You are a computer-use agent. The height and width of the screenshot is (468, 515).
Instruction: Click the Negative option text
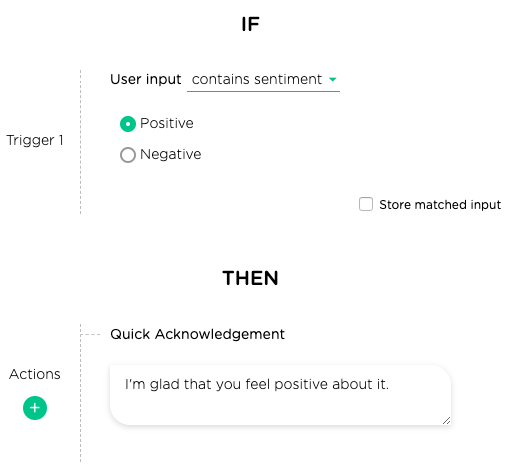pos(171,154)
